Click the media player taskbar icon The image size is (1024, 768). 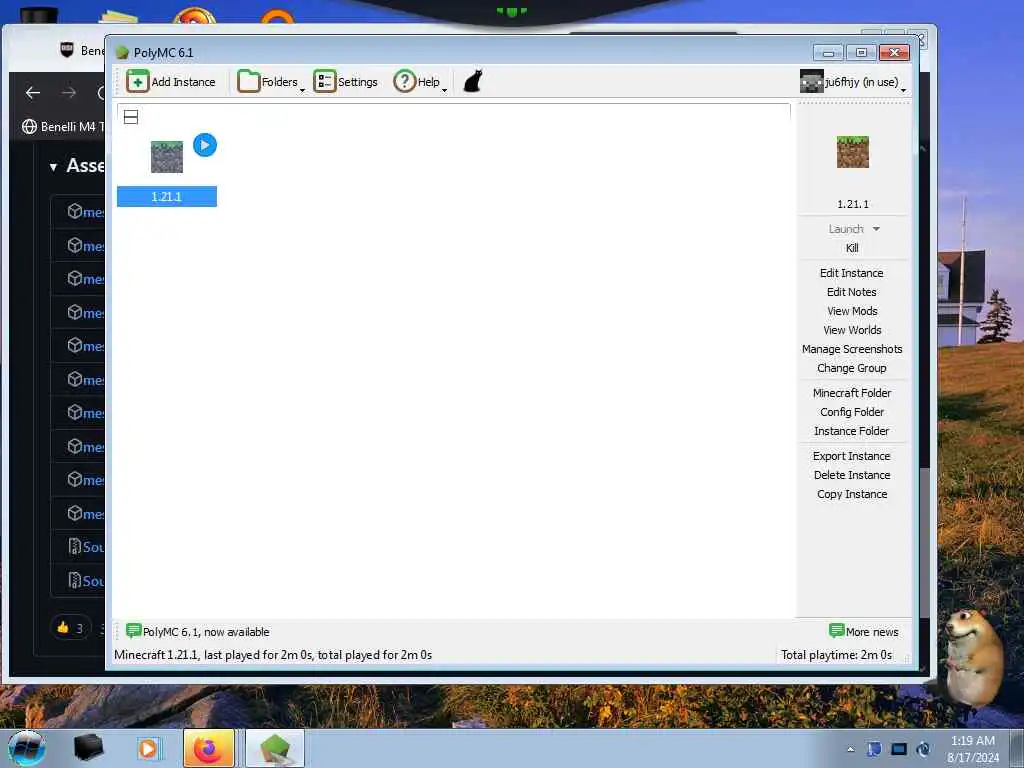coord(148,748)
